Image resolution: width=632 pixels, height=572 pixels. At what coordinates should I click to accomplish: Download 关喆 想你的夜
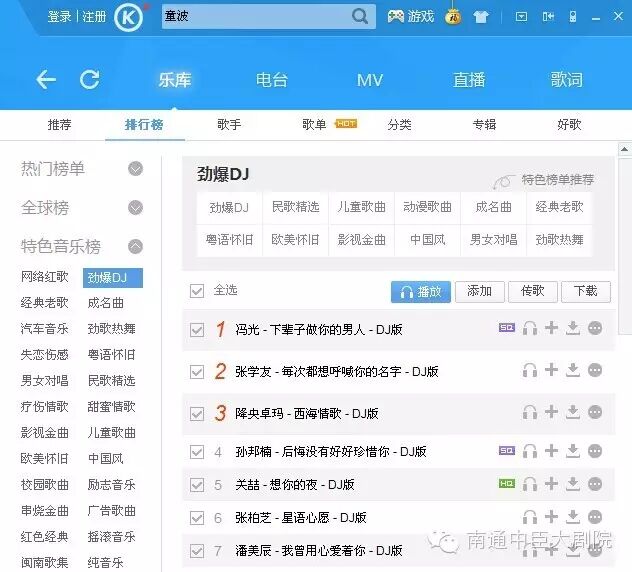point(573,484)
